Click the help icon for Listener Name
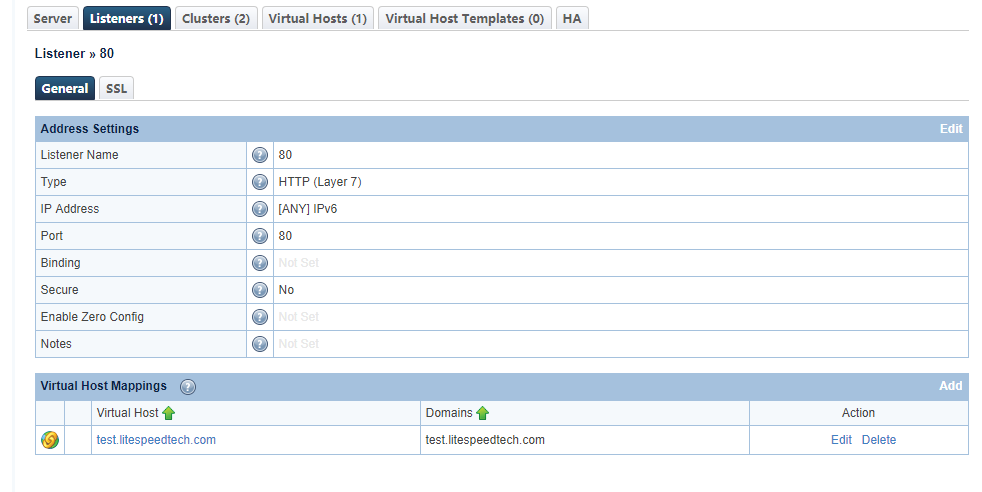The image size is (982, 492). tap(260, 155)
